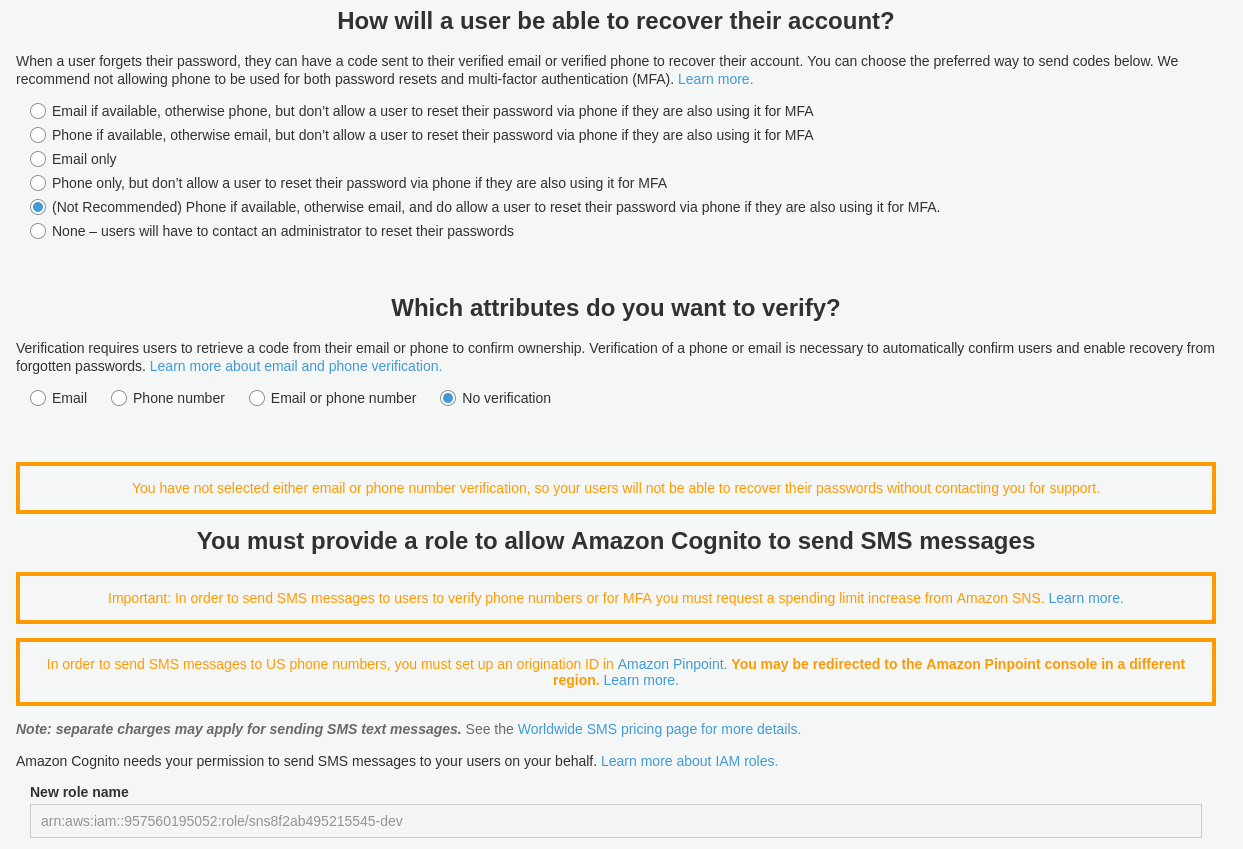Choose "Email or phone number" verification

click(x=256, y=397)
